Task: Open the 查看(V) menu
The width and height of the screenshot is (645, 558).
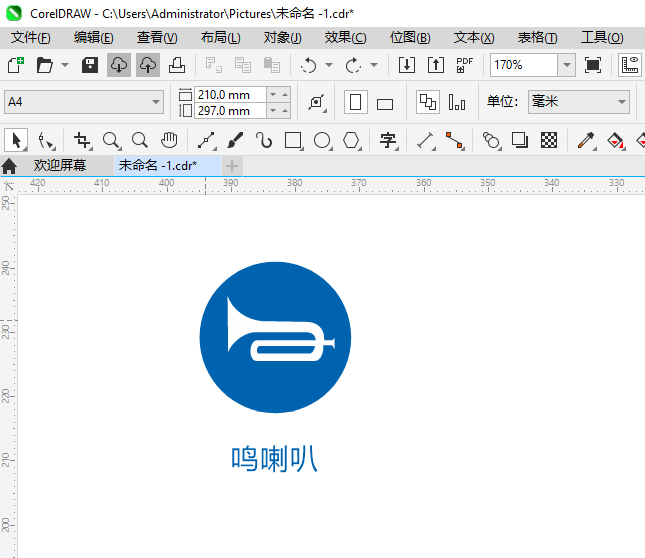Action: pyautogui.click(x=157, y=38)
